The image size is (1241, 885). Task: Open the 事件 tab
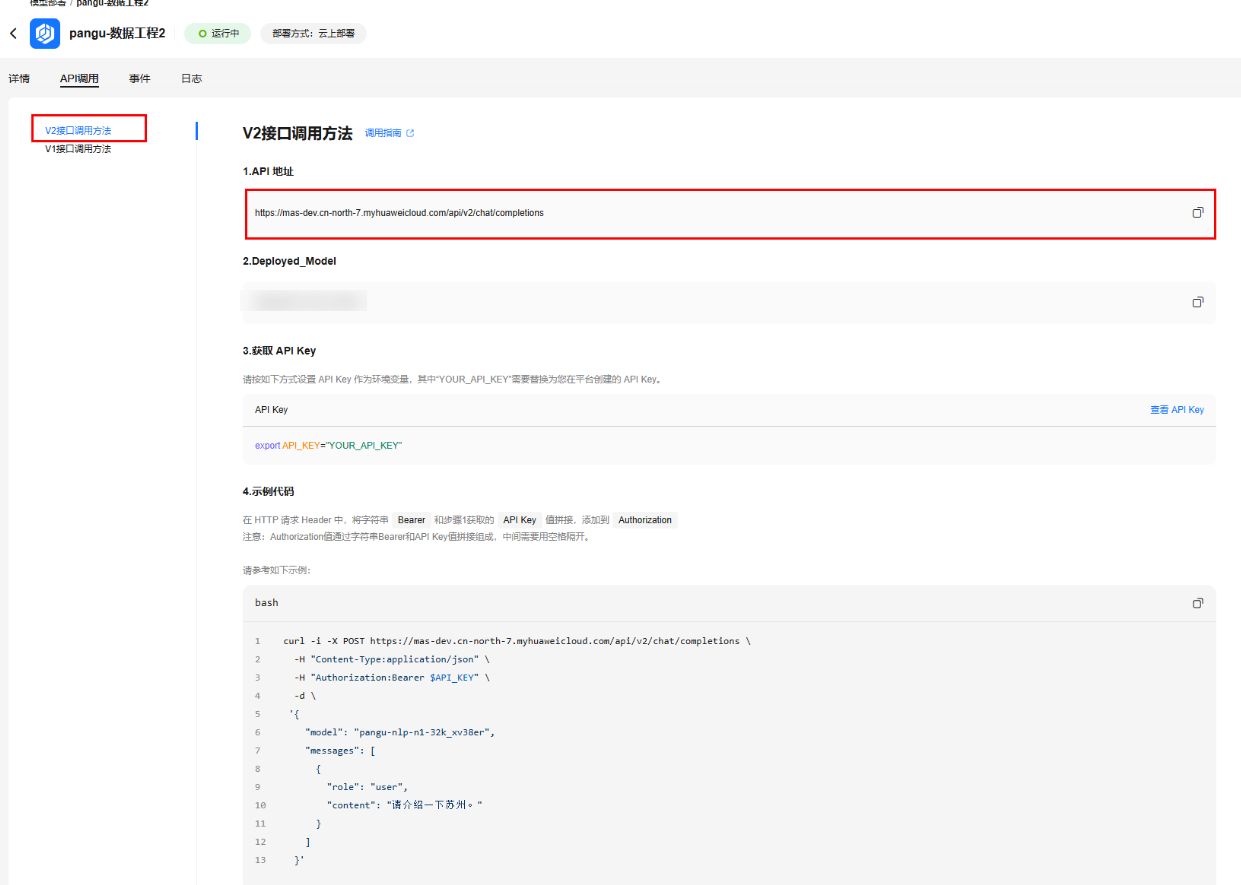point(139,78)
